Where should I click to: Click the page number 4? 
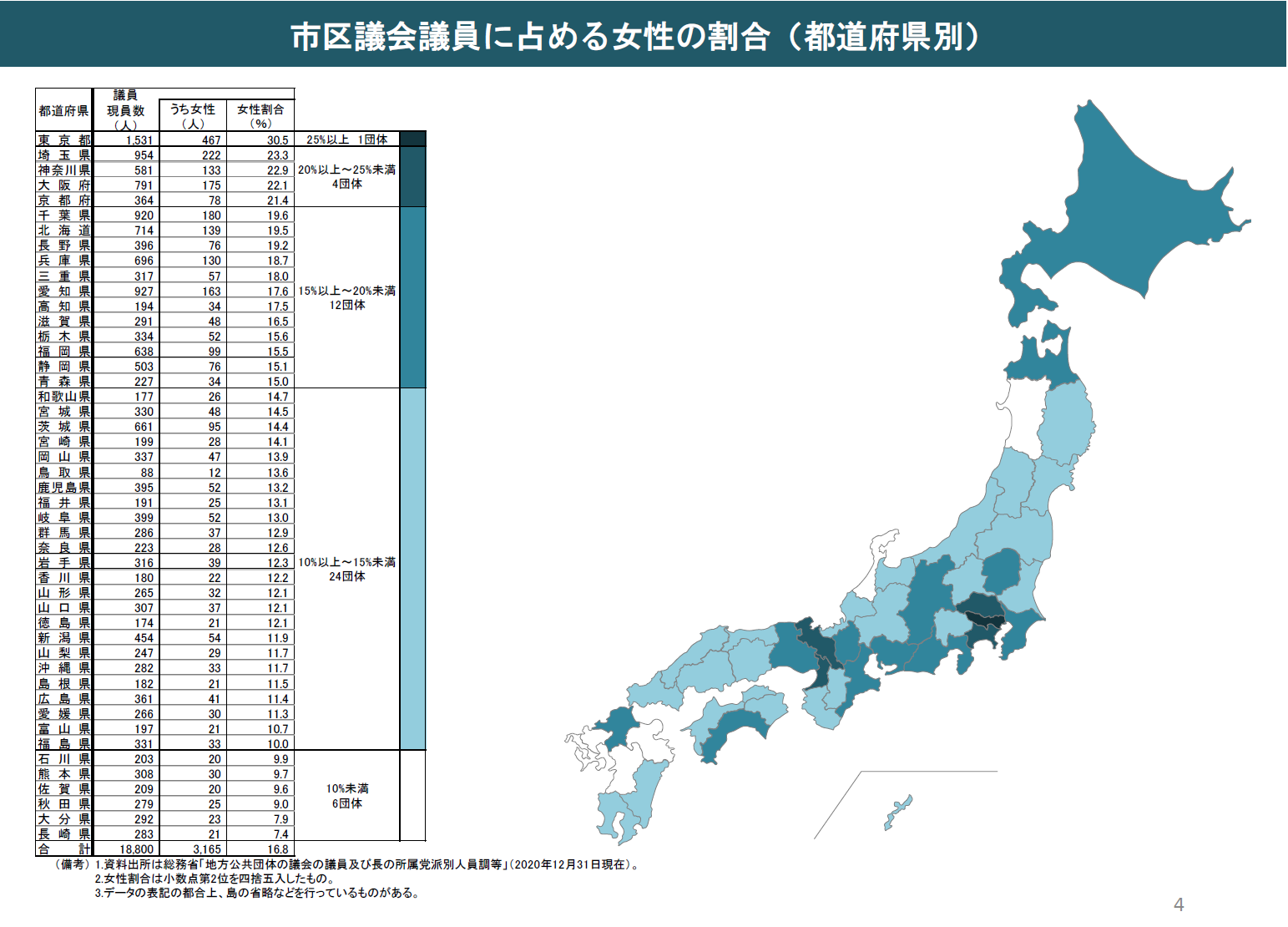1179,904
